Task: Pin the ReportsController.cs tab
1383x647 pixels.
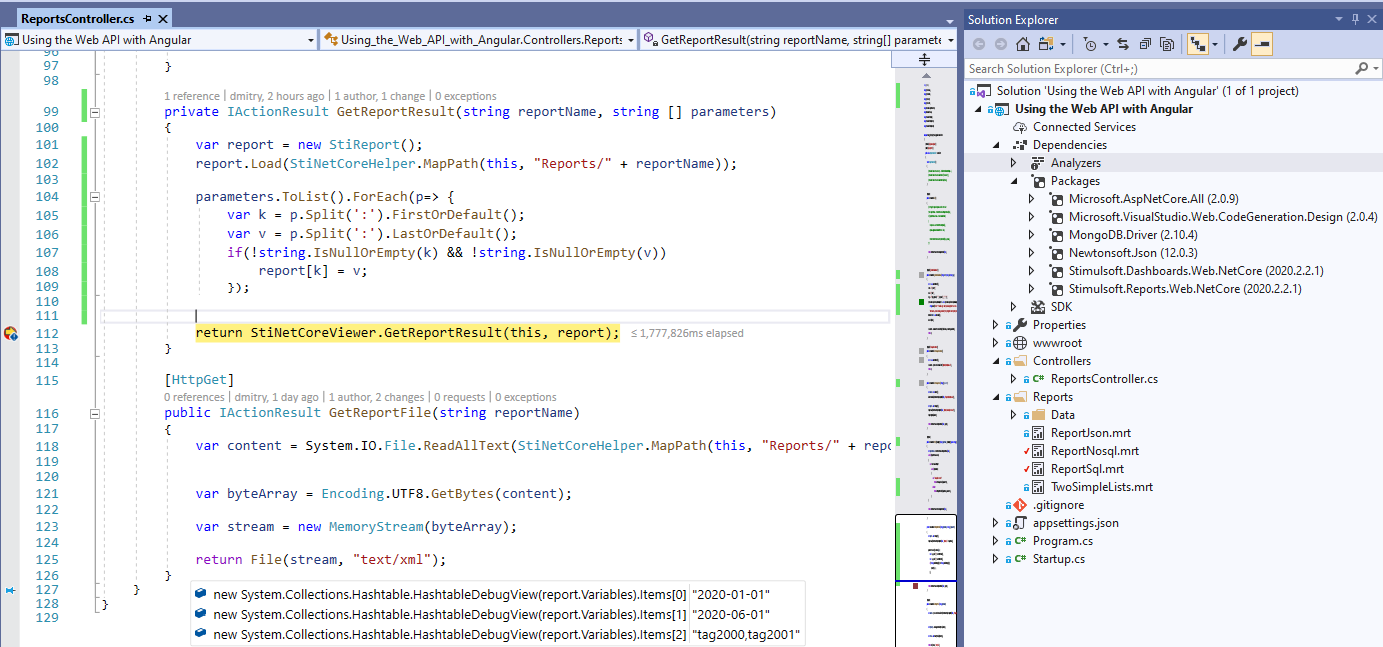Action: [x=146, y=19]
